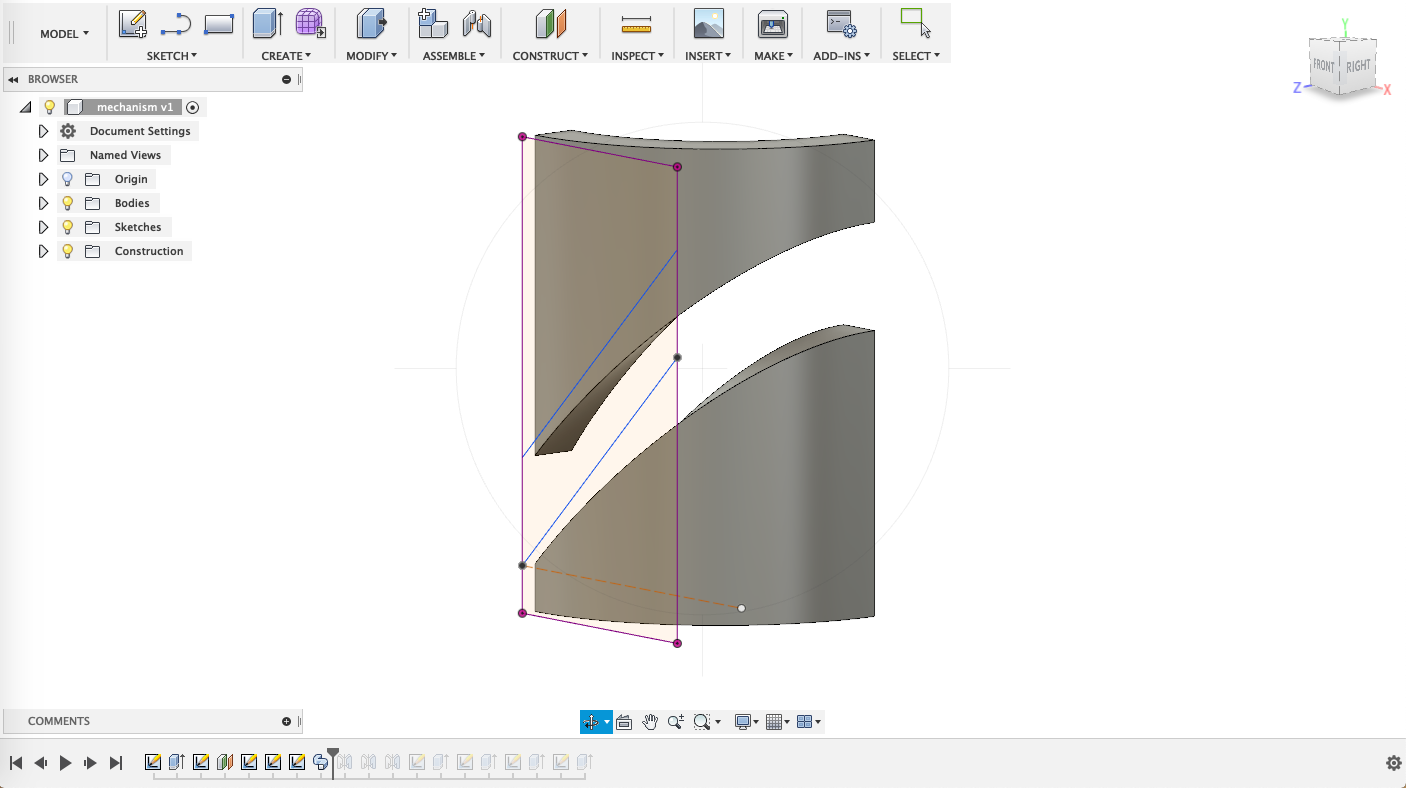The width and height of the screenshot is (1406, 788).
Task: Open the Display Settings dropdown
Action: (744, 721)
